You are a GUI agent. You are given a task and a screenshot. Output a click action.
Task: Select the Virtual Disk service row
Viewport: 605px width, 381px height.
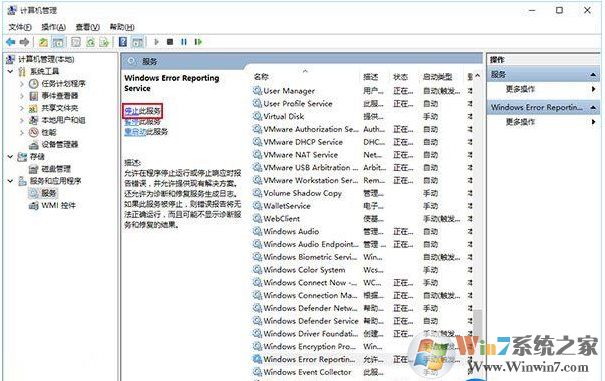point(363,117)
